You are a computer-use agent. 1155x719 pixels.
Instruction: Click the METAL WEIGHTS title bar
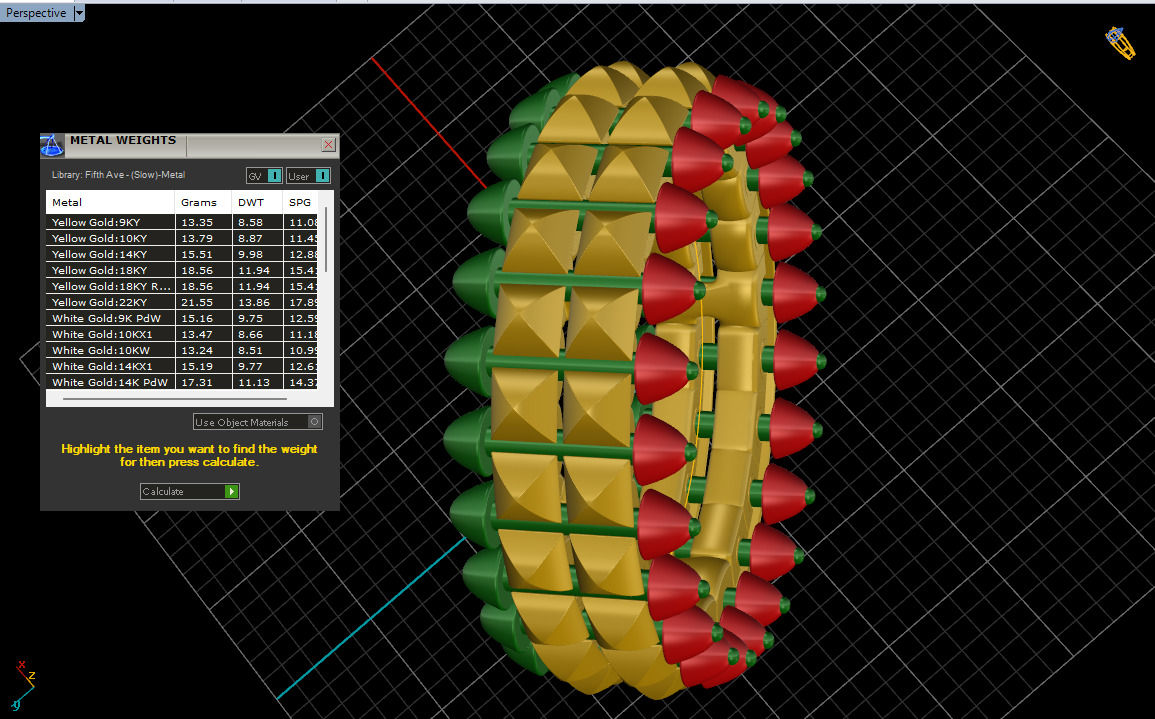click(x=189, y=145)
